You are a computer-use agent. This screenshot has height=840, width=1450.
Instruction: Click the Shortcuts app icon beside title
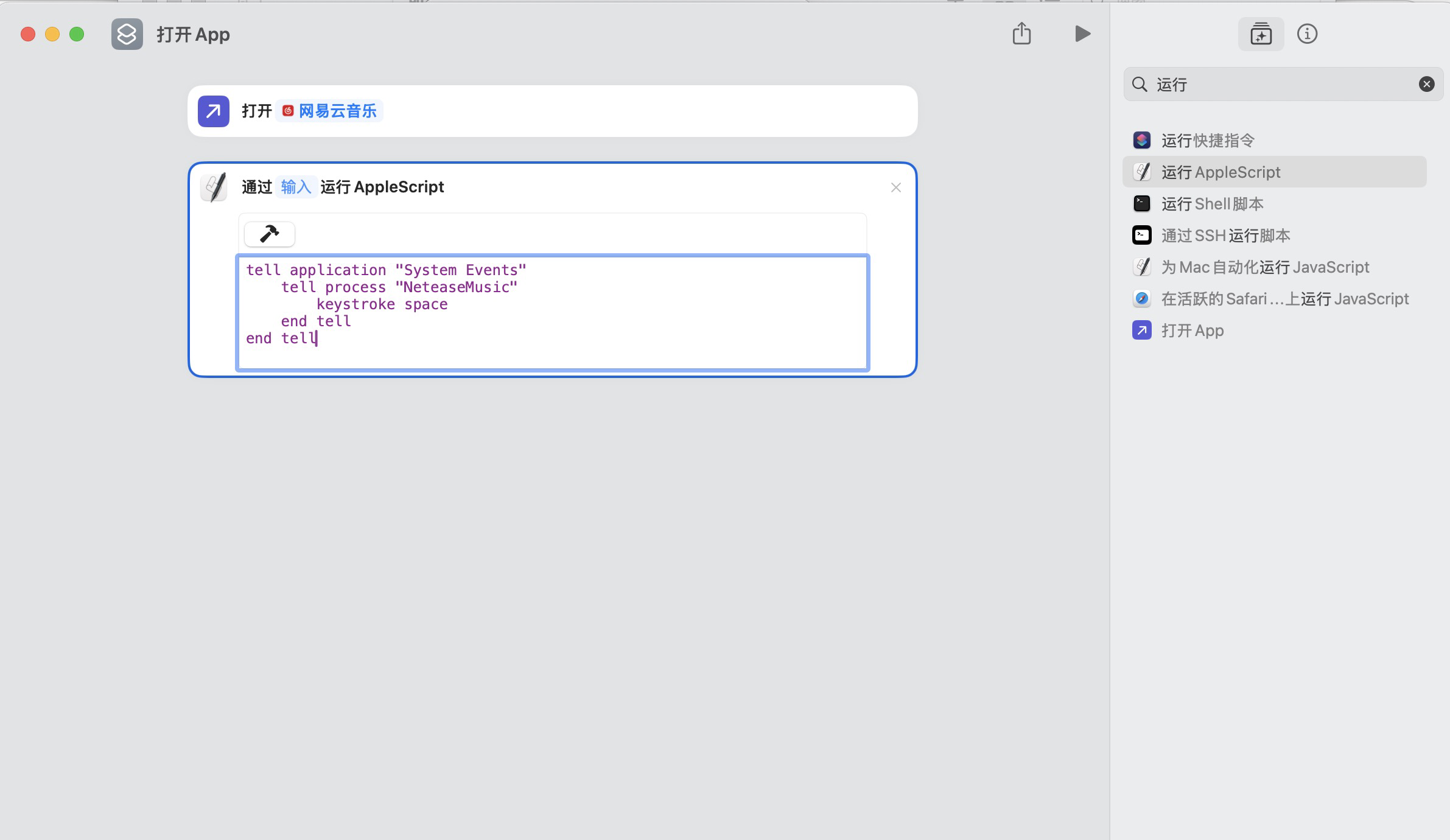point(127,34)
